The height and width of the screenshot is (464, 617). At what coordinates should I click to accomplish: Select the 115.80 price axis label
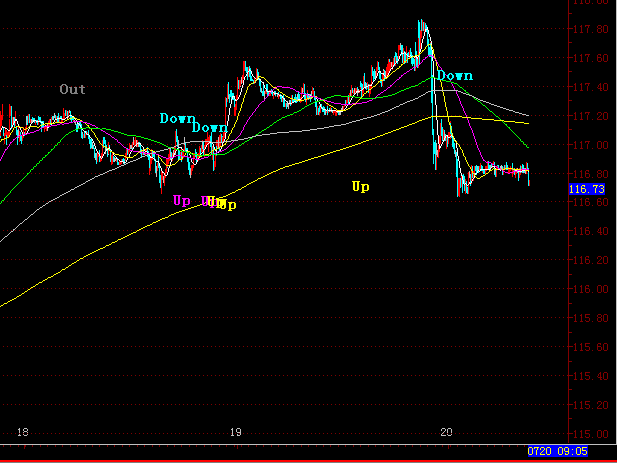(x=591, y=318)
